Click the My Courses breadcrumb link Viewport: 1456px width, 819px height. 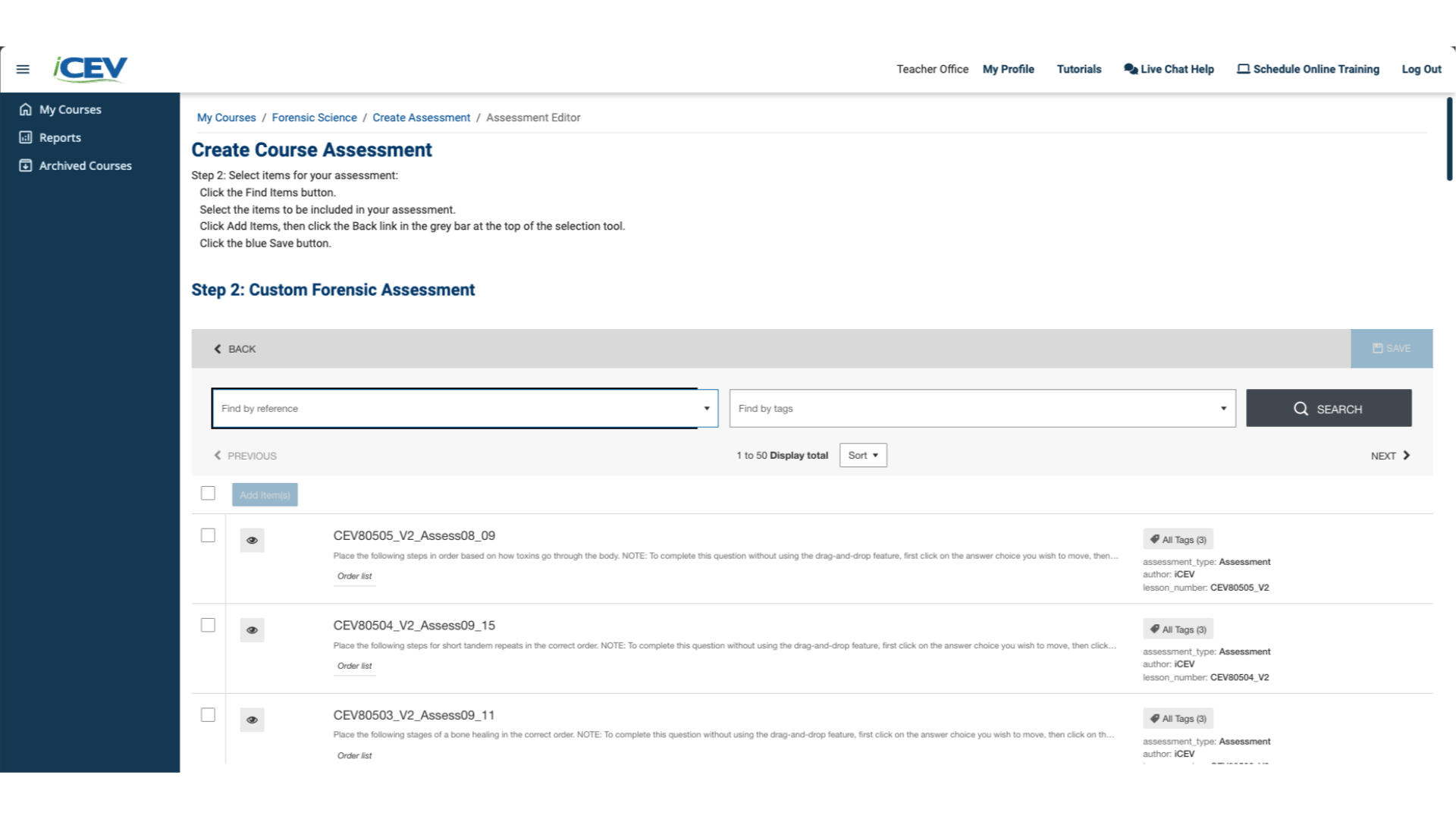pos(227,118)
